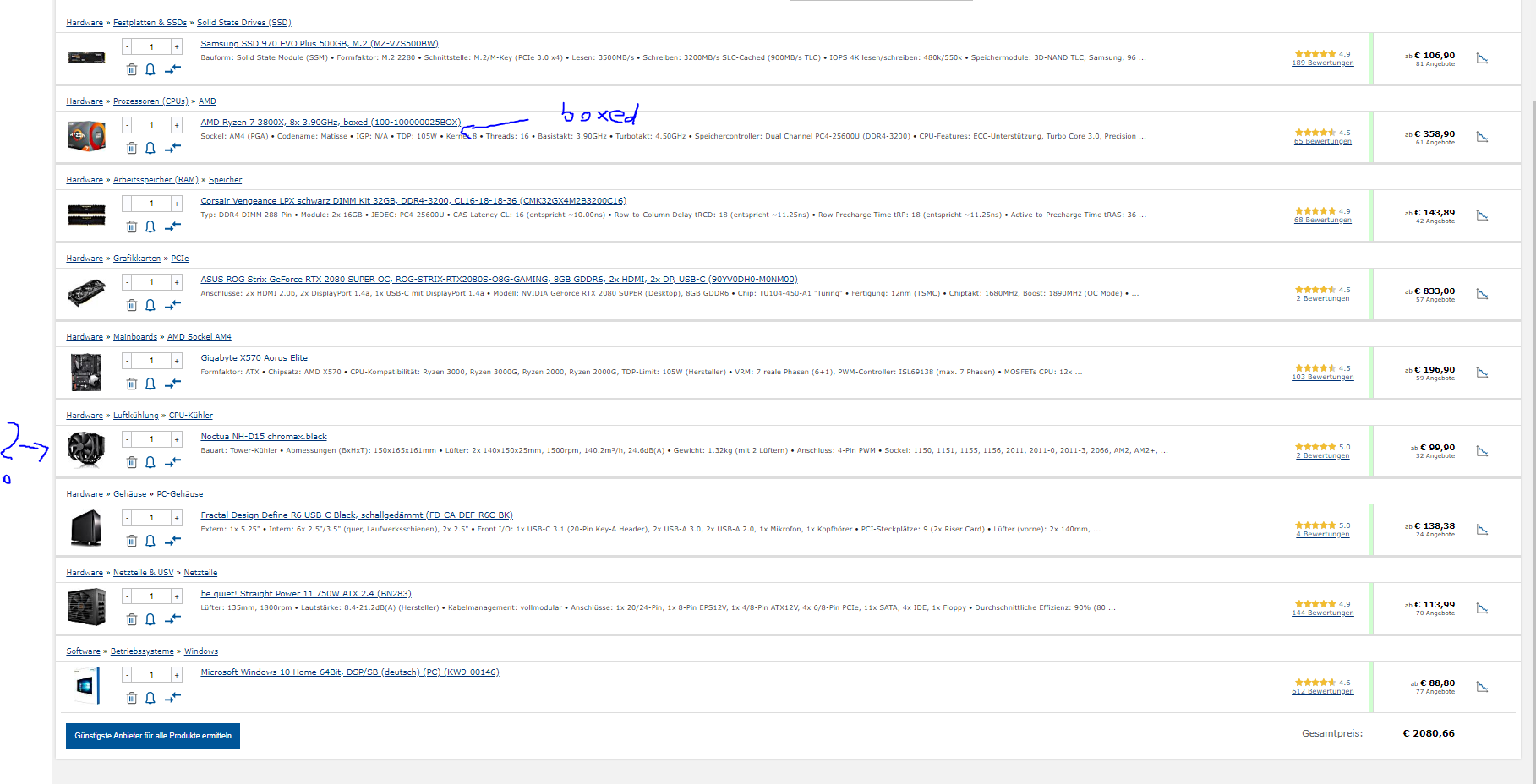Viewport: 1536px width, 784px height.
Task: Decrease quantity of ASUS ROG Strix card
Action: (127, 282)
